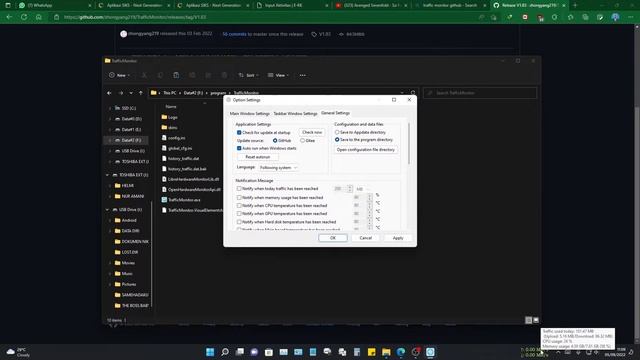The width and height of the screenshot is (640, 360).
Task: Click the Name column header in file list
Action: coord(171,107)
